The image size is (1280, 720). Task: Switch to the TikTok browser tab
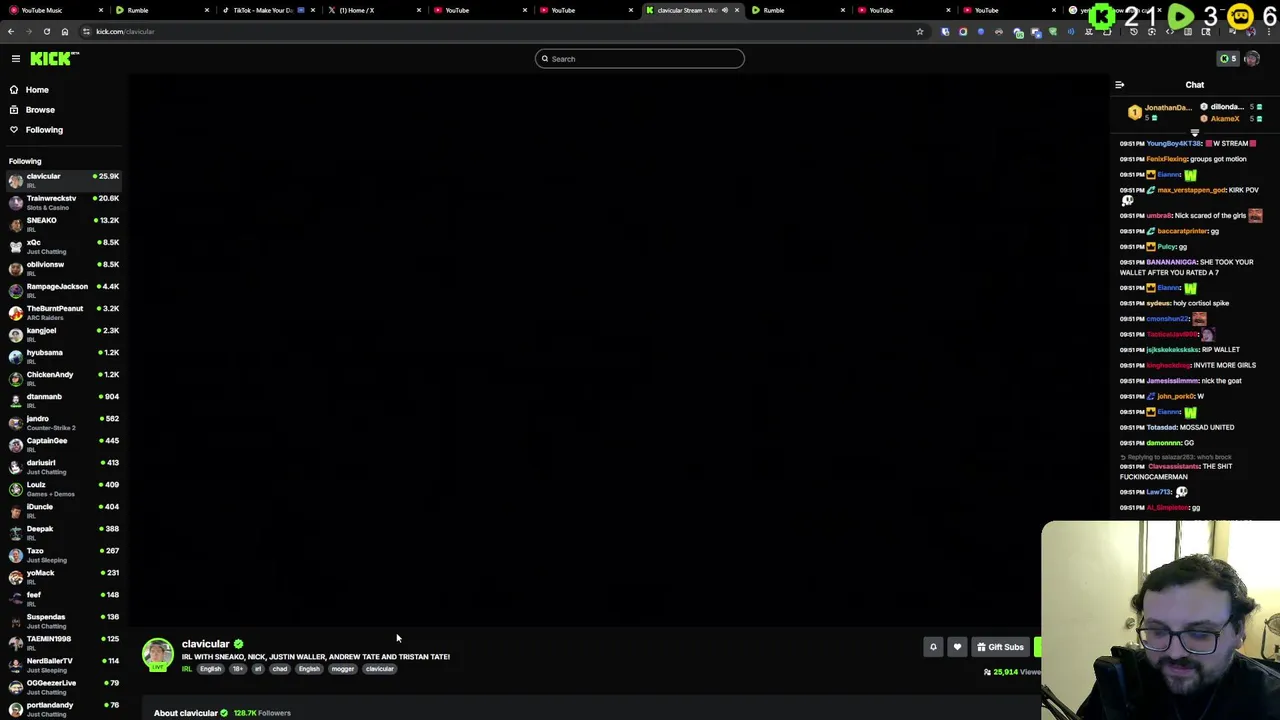coord(263,10)
